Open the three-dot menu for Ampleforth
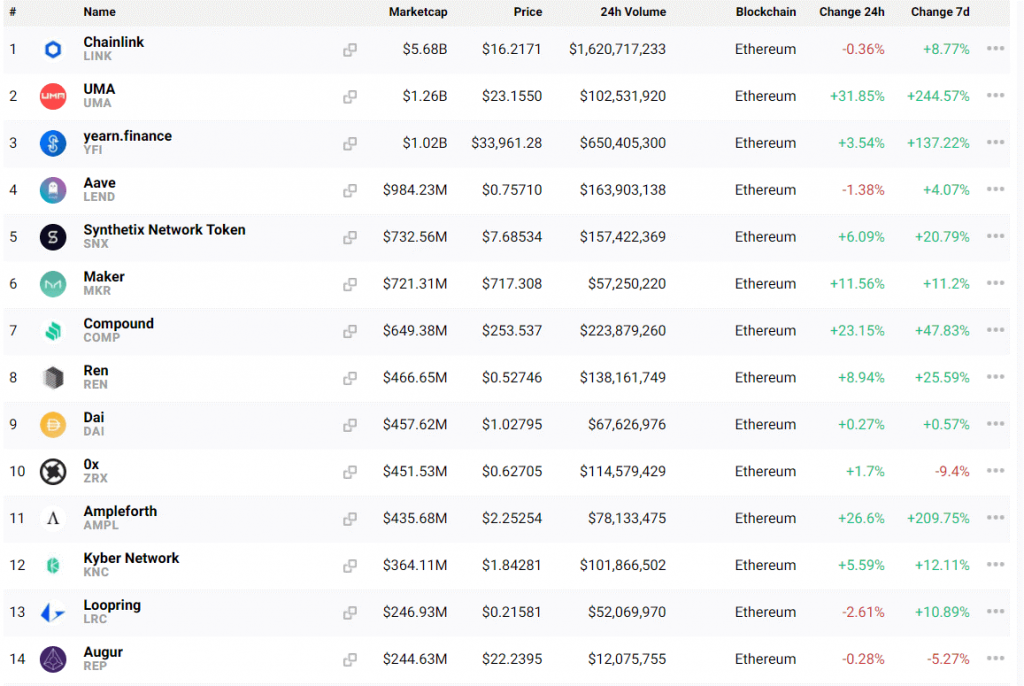Viewport: 1024px width, 686px height. click(x=995, y=518)
